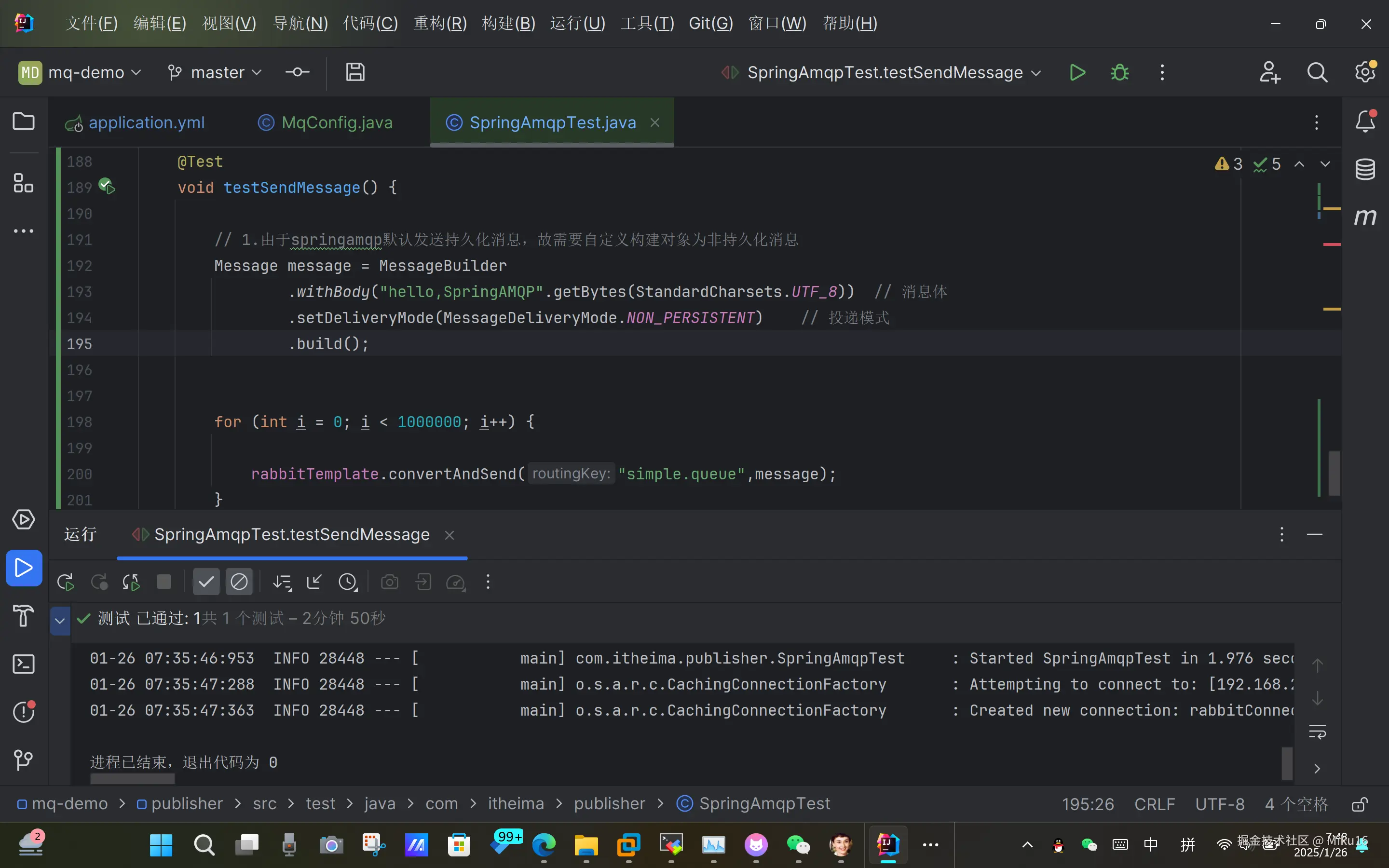Open the Notifications bell panel
Screen dimensions: 1389x868
[1365, 122]
